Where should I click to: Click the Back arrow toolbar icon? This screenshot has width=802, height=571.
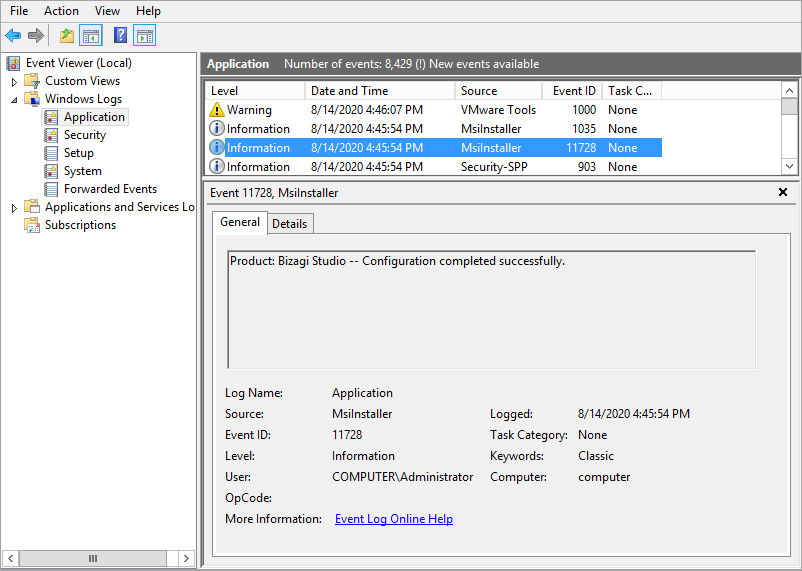13,36
